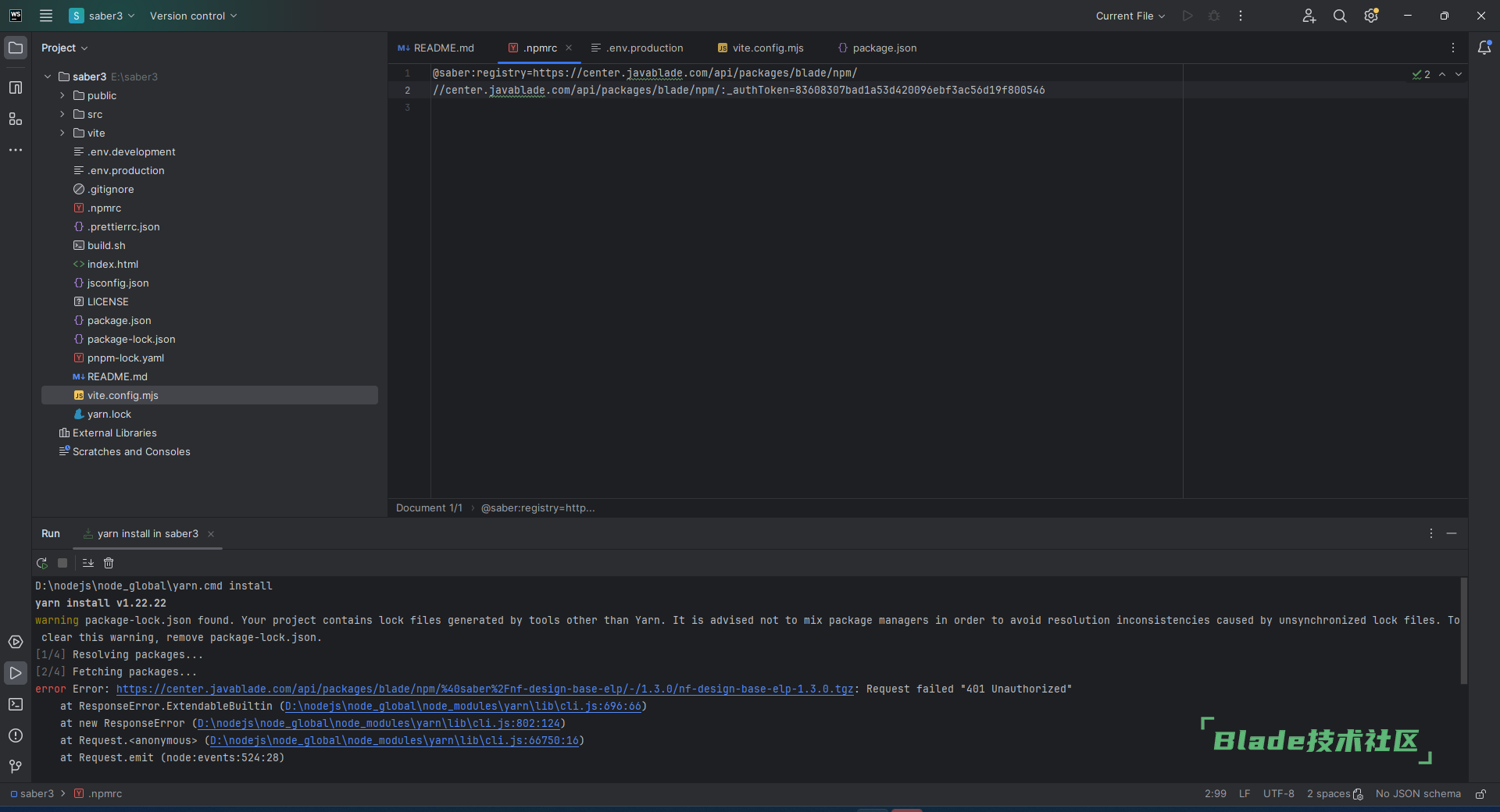
Task: Go to next highlighted problem arrow
Action: (1459, 74)
